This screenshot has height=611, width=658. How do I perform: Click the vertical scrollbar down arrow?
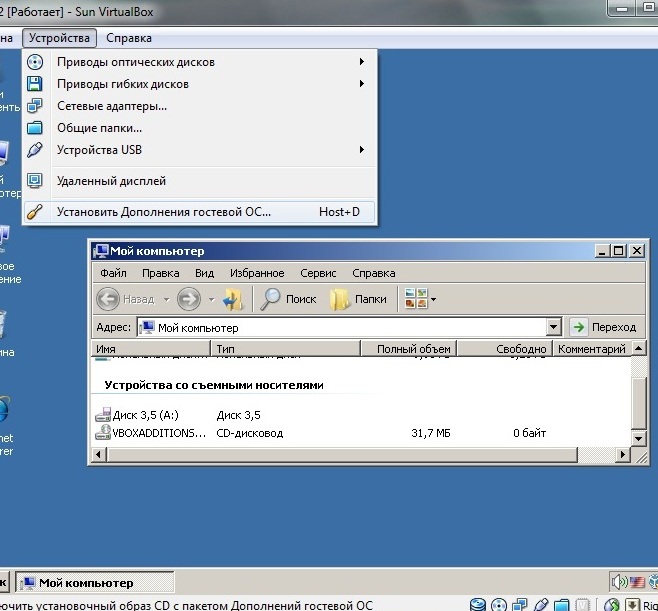(x=638, y=439)
